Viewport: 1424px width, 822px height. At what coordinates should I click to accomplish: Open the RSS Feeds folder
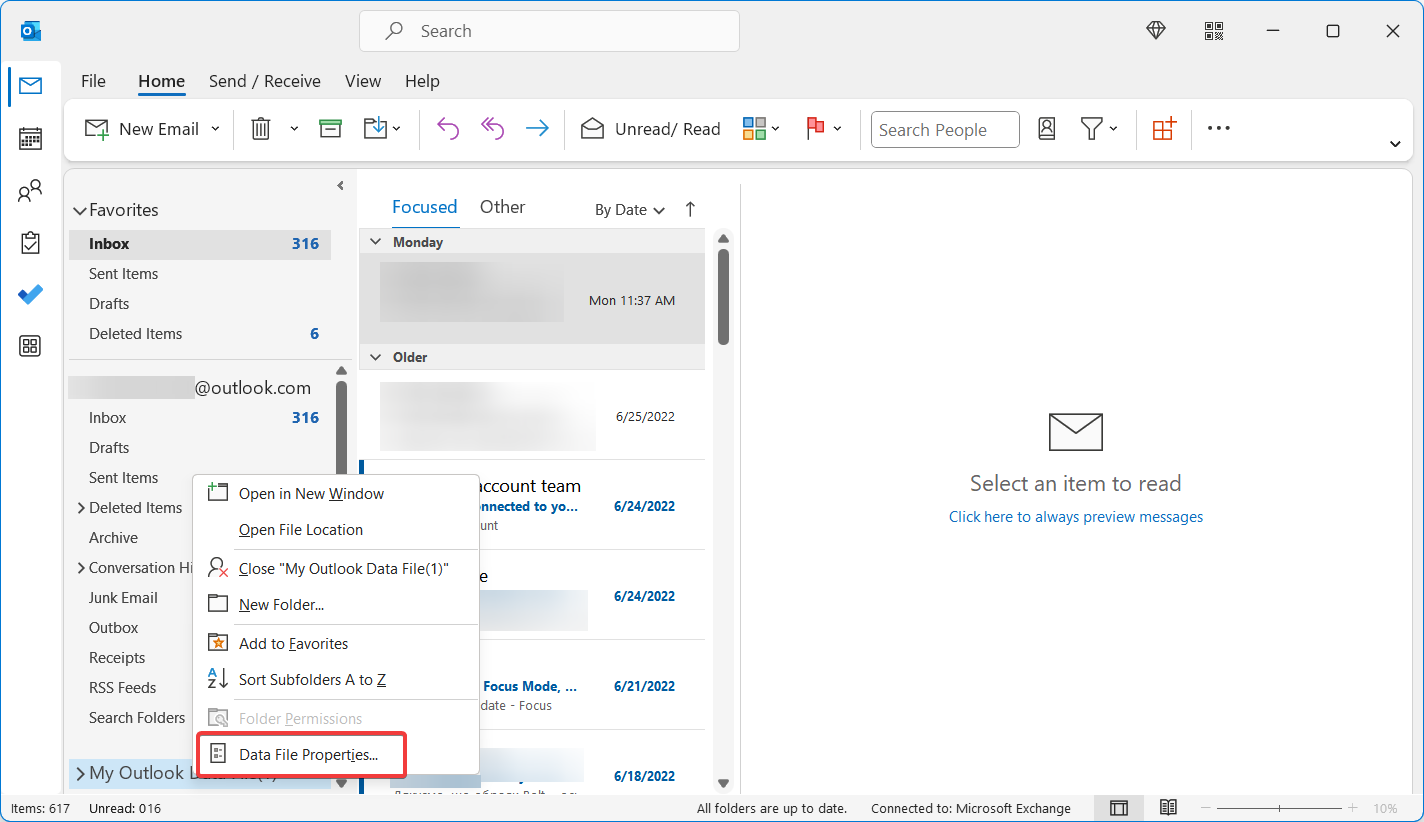[x=122, y=688]
